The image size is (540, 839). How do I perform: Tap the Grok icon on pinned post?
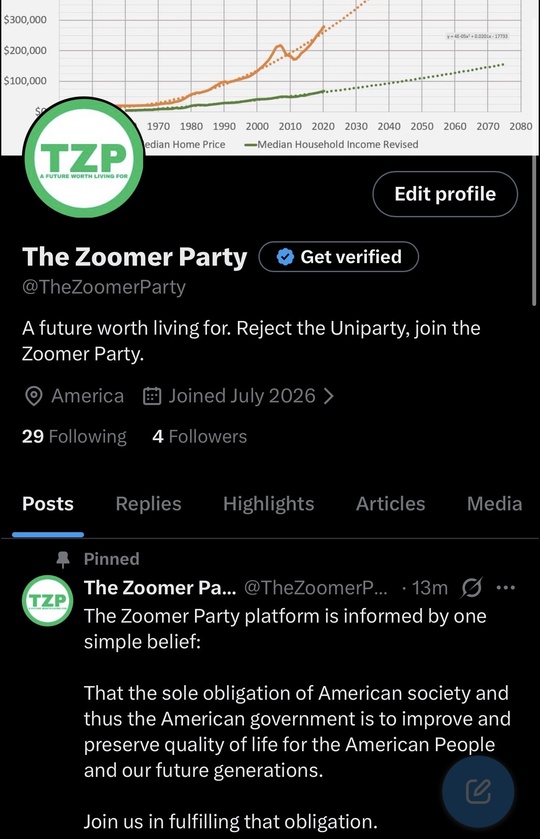click(x=471, y=588)
